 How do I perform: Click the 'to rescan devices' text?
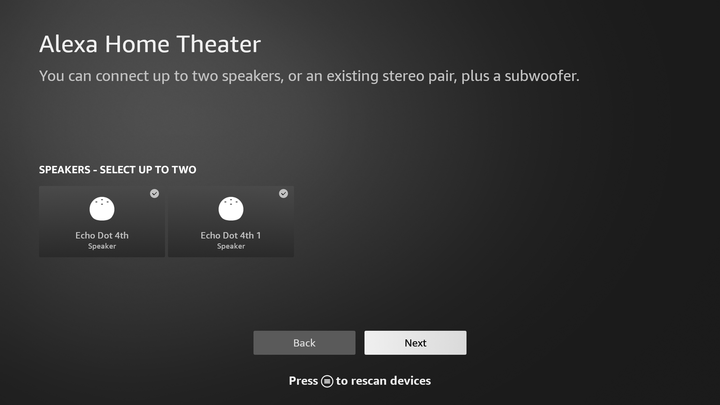tap(383, 381)
